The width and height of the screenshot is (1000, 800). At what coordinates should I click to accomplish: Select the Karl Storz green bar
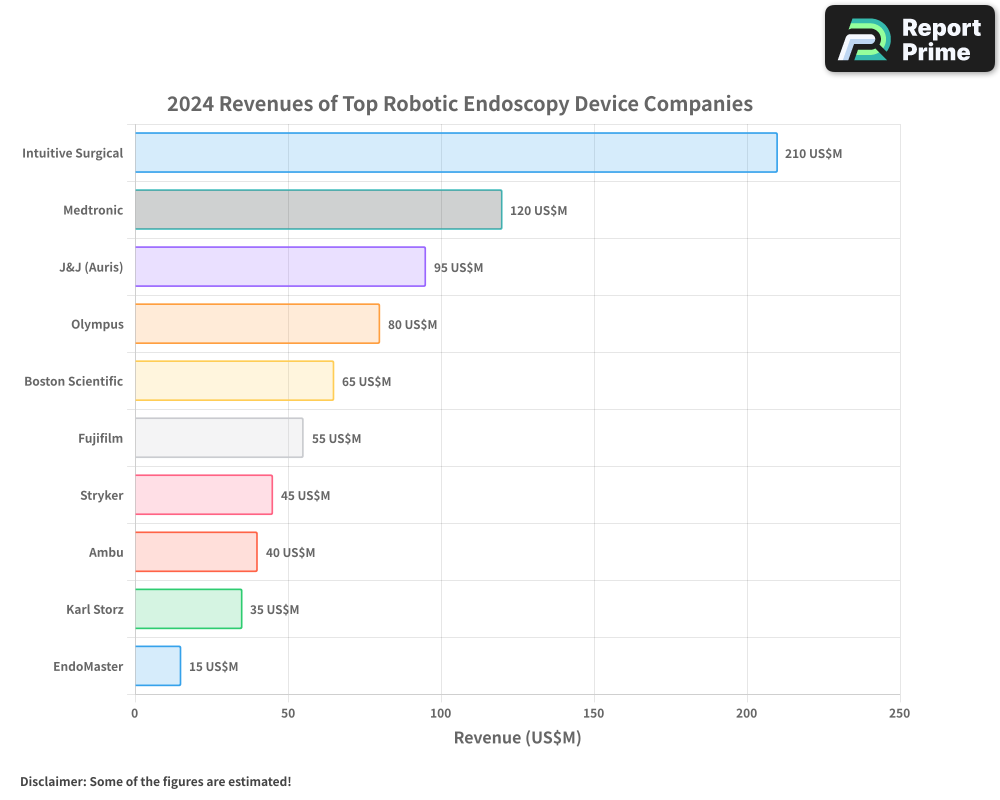[187, 609]
